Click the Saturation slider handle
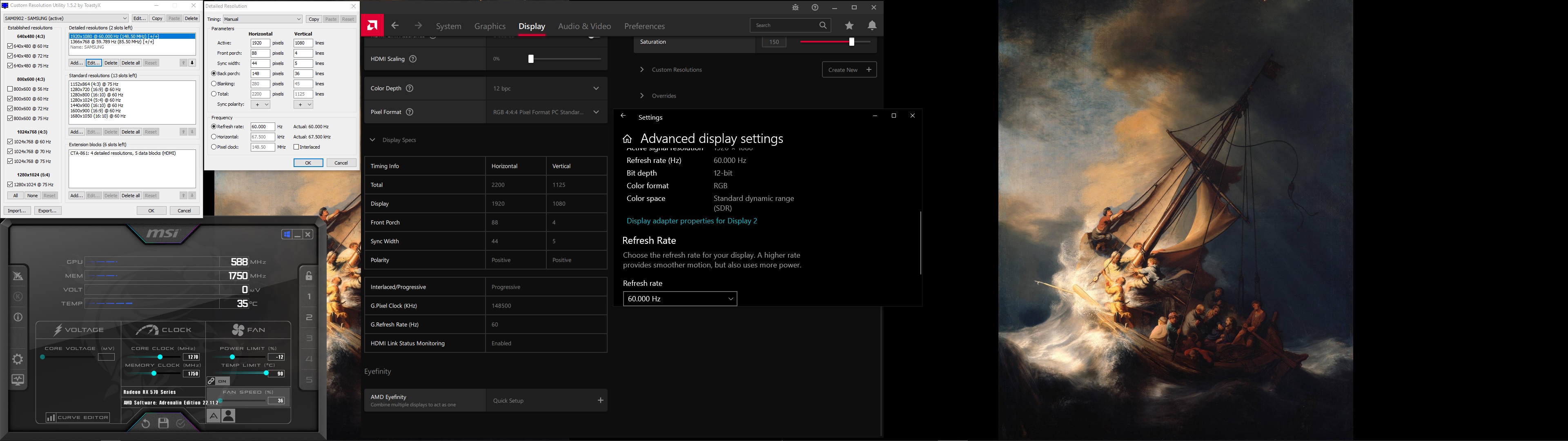The image size is (1568, 441). point(851,41)
